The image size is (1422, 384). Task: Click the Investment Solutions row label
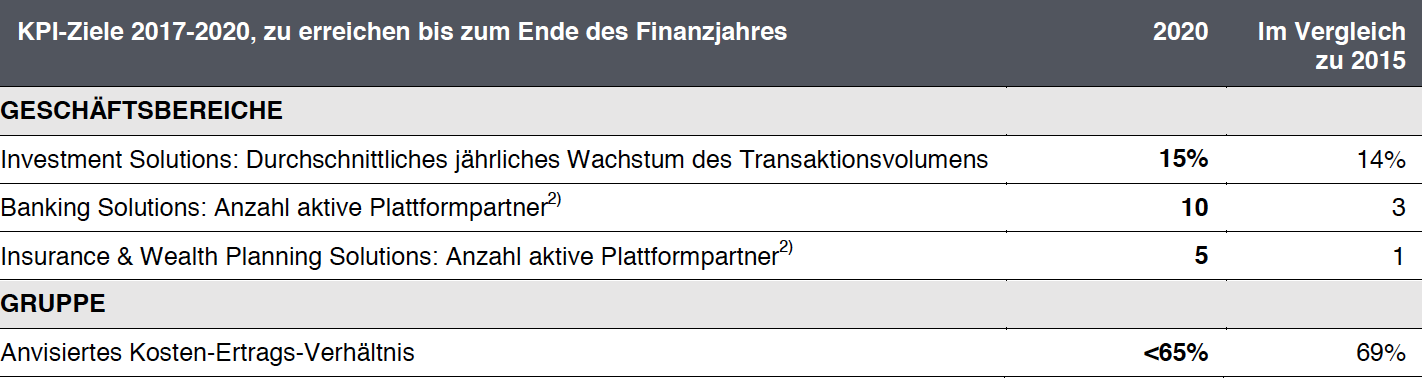[x=494, y=160]
